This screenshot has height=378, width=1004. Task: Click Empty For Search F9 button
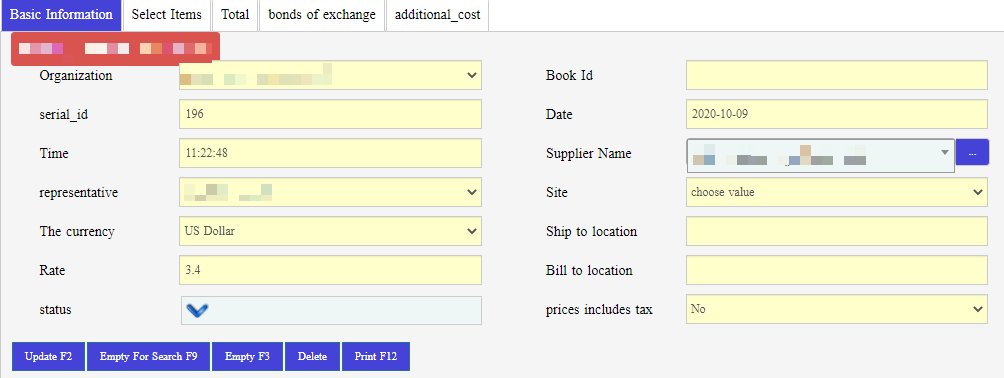[x=149, y=357]
